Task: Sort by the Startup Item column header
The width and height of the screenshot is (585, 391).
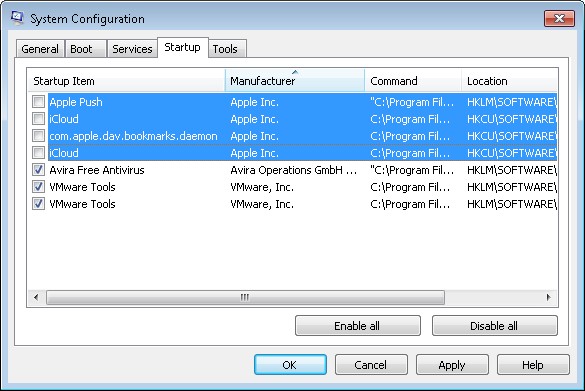Action: [x=126, y=81]
